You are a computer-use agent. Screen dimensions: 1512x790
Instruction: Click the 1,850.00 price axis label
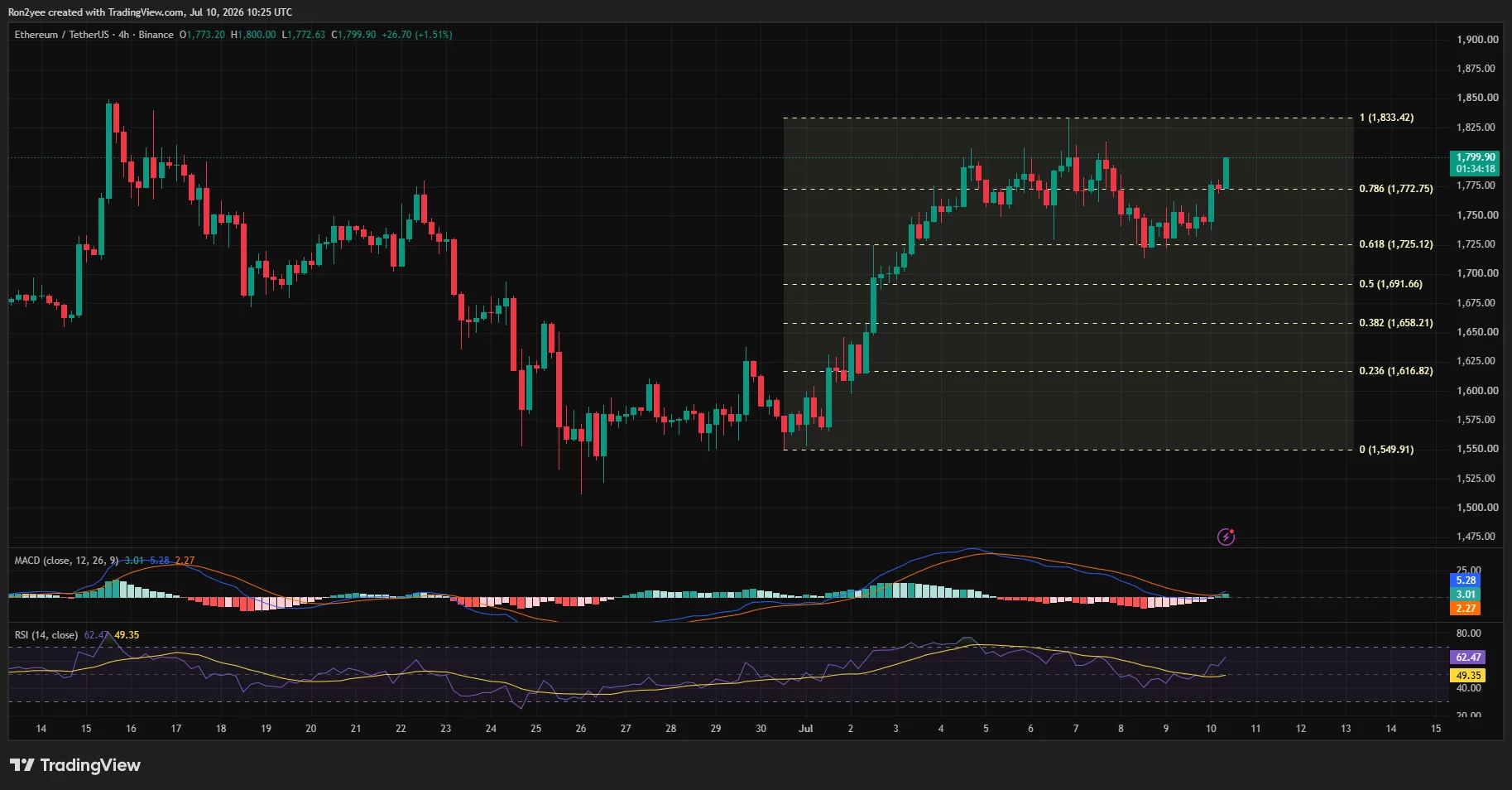[x=1477, y=98]
